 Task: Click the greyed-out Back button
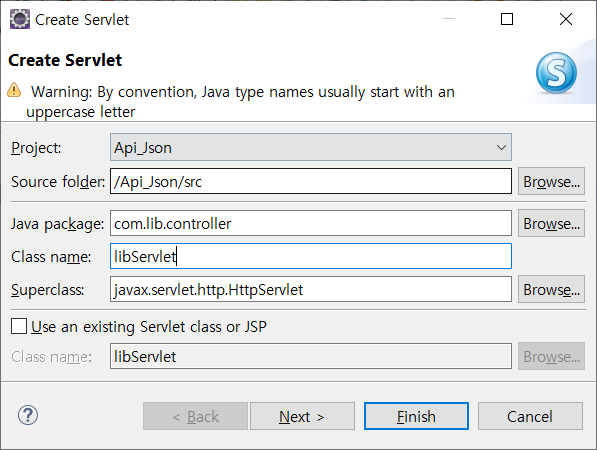click(195, 416)
